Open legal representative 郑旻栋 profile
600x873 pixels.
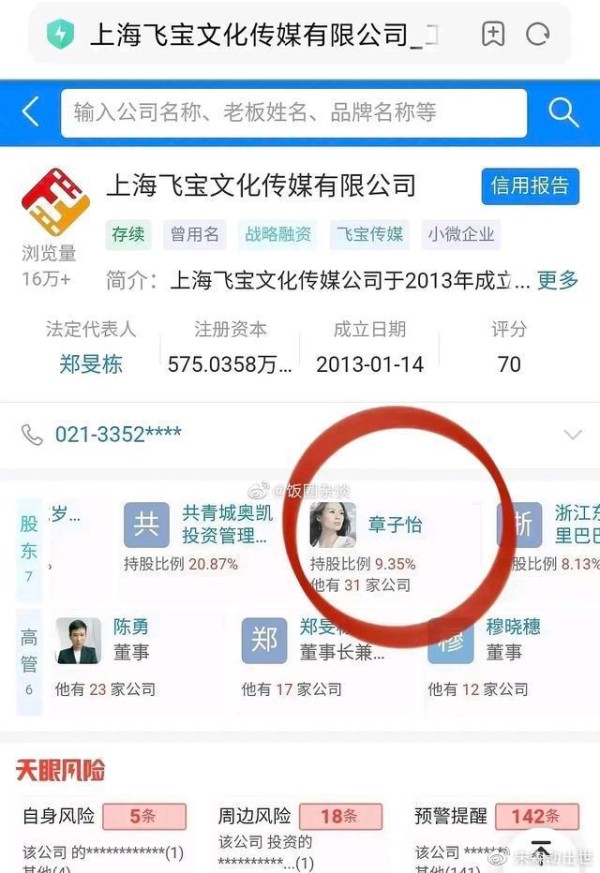pyautogui.click(x=91, y=364)
